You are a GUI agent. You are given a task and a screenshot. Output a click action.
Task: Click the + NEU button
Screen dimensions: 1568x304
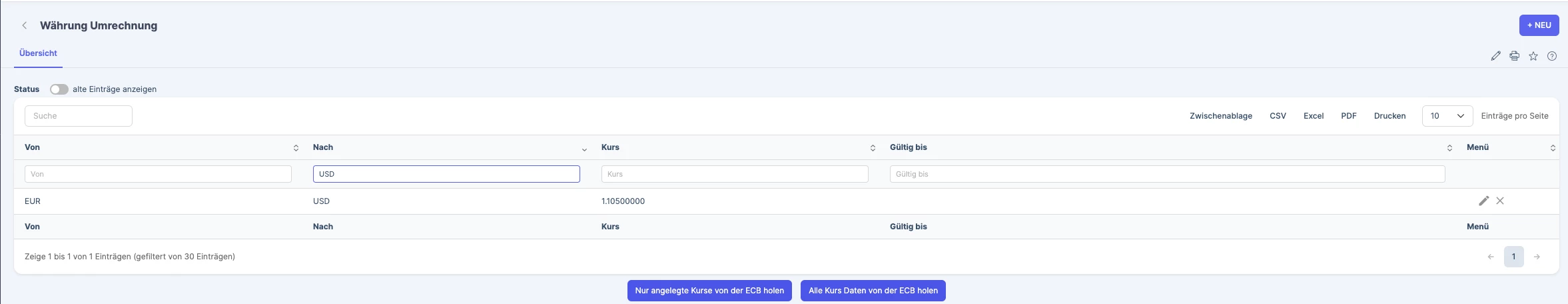point(1539,25)
